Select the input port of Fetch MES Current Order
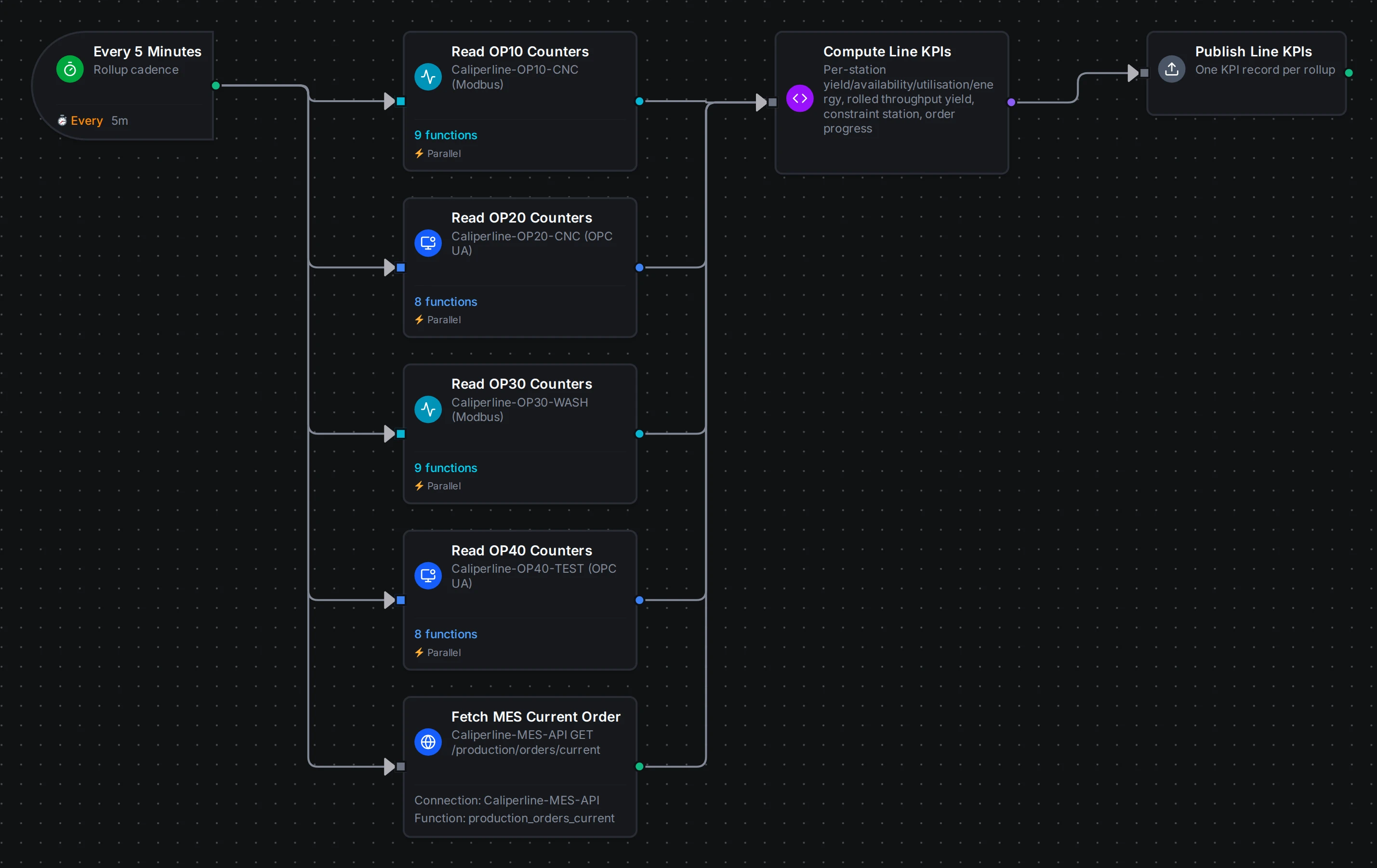The image size is (1377, 868). 401,767
